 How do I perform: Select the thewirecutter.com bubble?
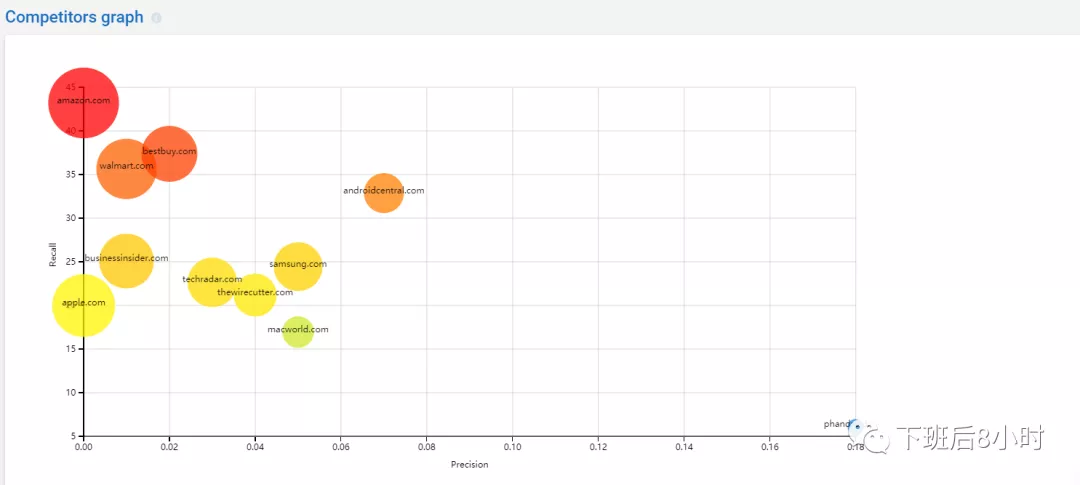click(255, 294)
